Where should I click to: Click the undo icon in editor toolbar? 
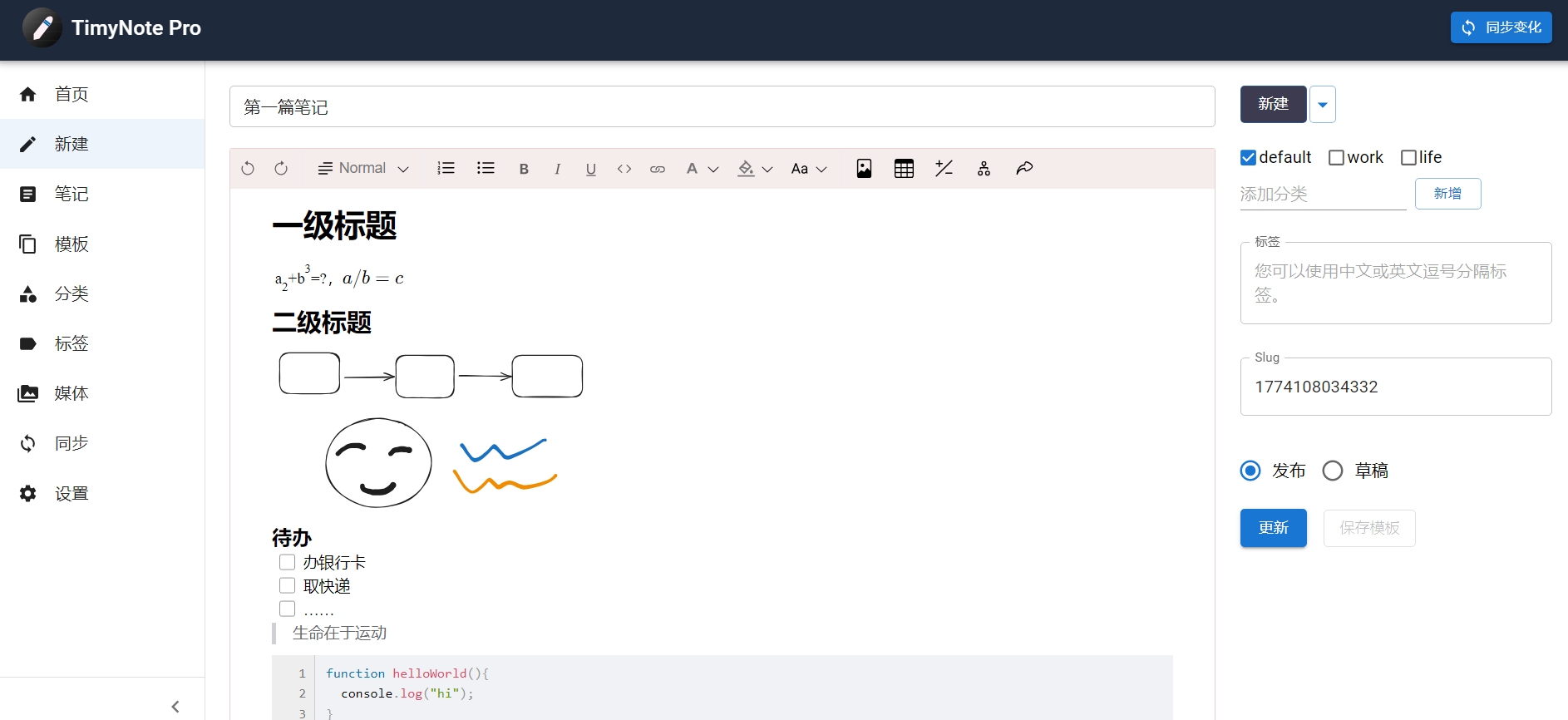248,169
